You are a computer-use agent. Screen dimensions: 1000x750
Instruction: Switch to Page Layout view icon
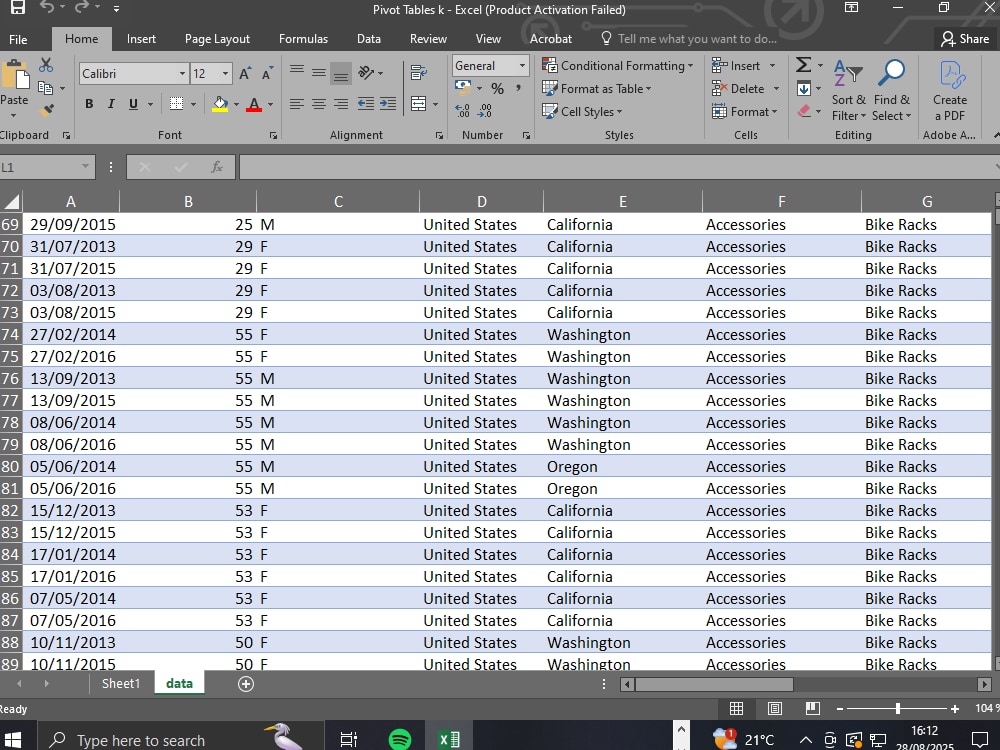tap(775, 709)
